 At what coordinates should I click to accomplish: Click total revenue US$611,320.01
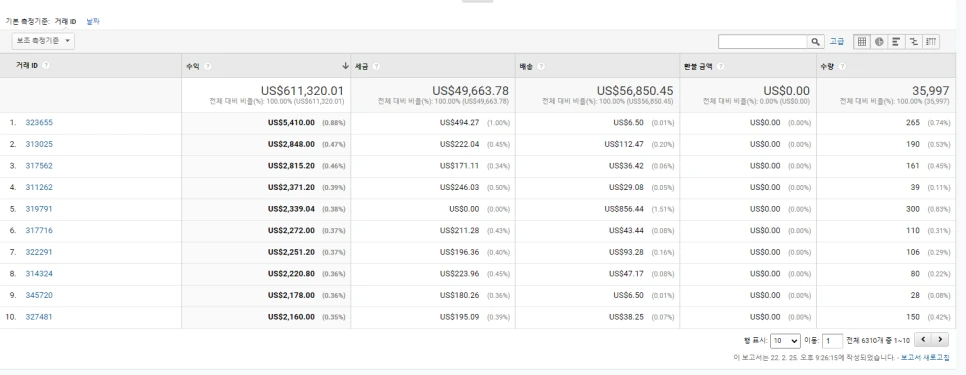(302, 91)
